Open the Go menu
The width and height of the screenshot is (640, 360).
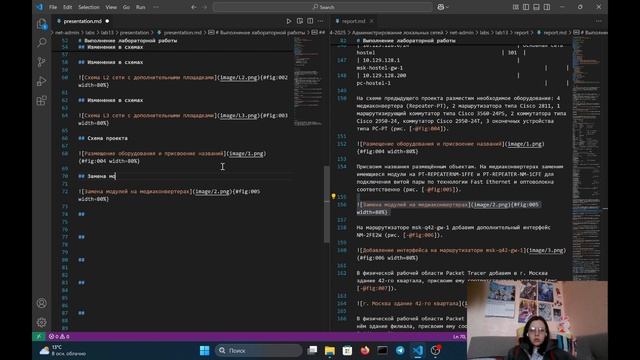coord(126,7)
